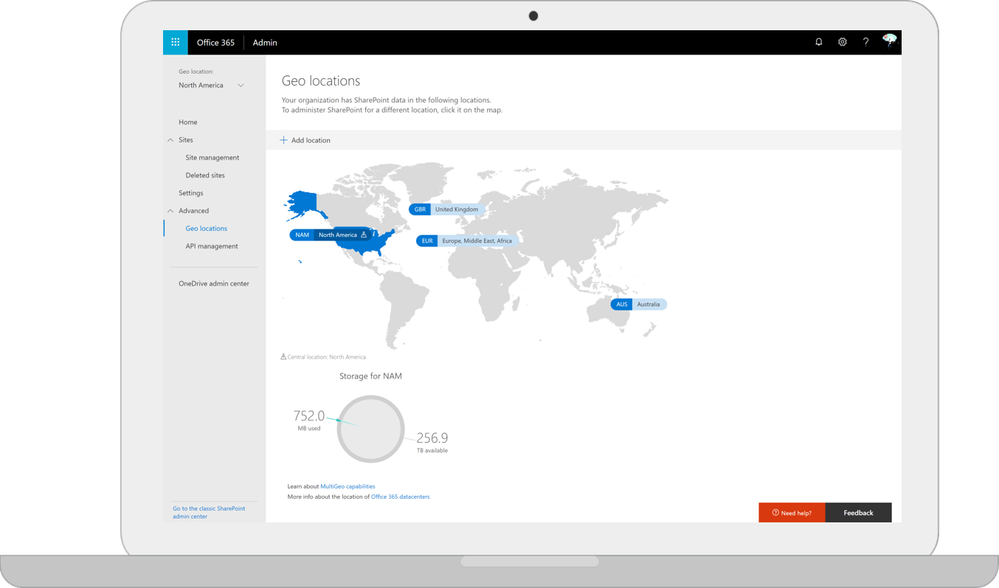Open the Geo location North America dropdown
The width and height of the screenshot is (999, 588).
[x=212, y=85]
